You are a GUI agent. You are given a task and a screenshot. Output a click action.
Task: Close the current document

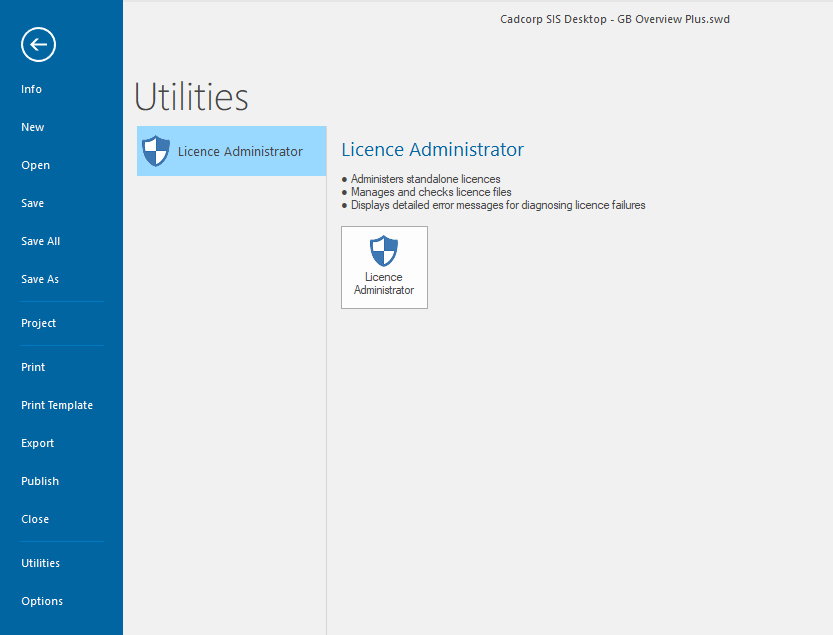click(34, 519)
